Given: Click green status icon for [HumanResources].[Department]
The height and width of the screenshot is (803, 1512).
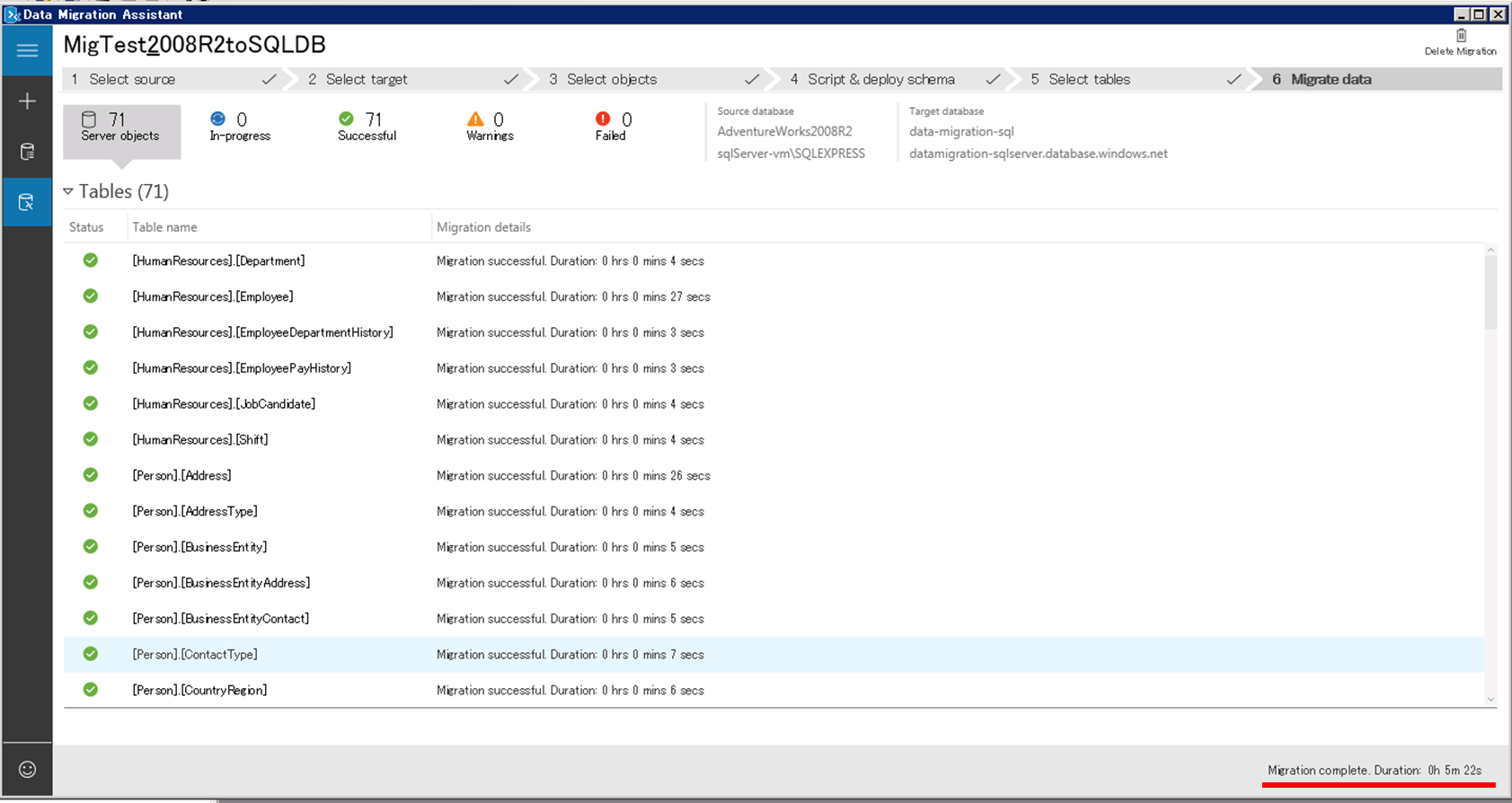Looking at the screenshot, I should [91, 260].
